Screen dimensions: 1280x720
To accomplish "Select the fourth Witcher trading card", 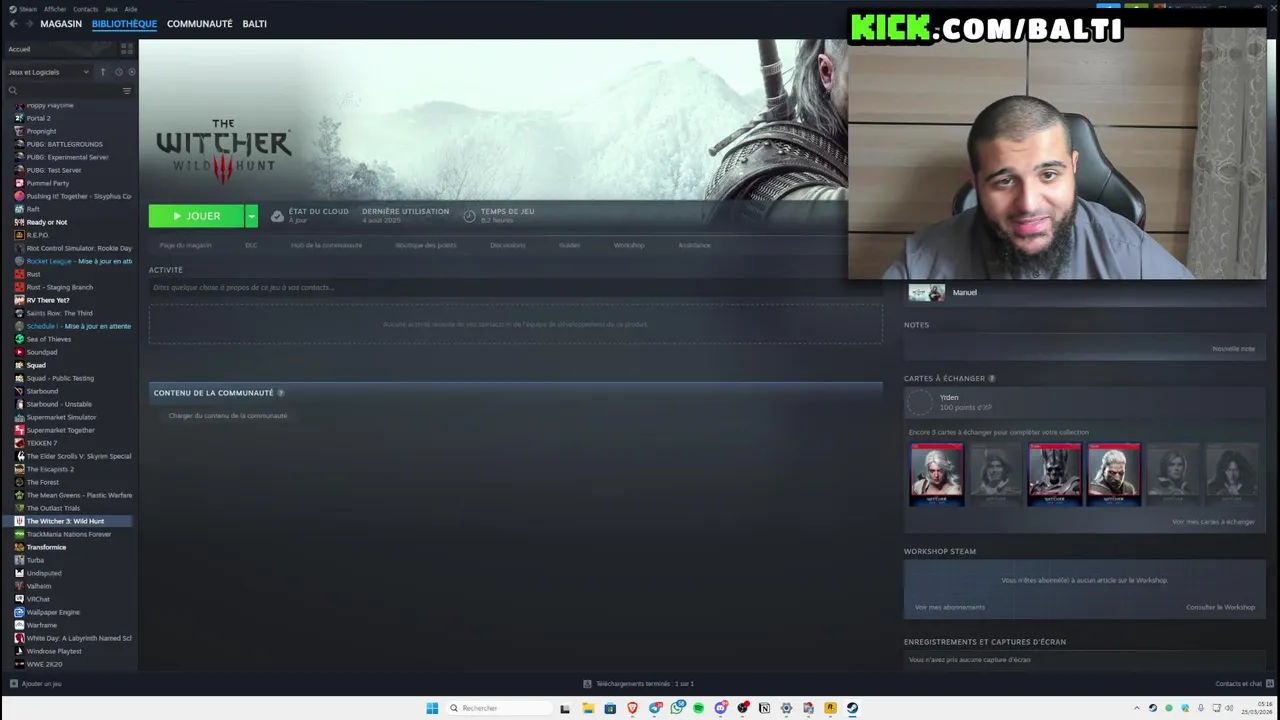I will [x=1113, y=474].
